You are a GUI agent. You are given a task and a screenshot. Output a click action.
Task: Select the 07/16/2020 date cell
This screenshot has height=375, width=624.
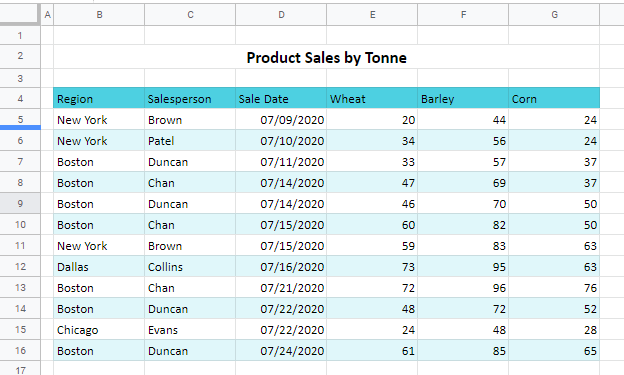click(x=281, y=266)
